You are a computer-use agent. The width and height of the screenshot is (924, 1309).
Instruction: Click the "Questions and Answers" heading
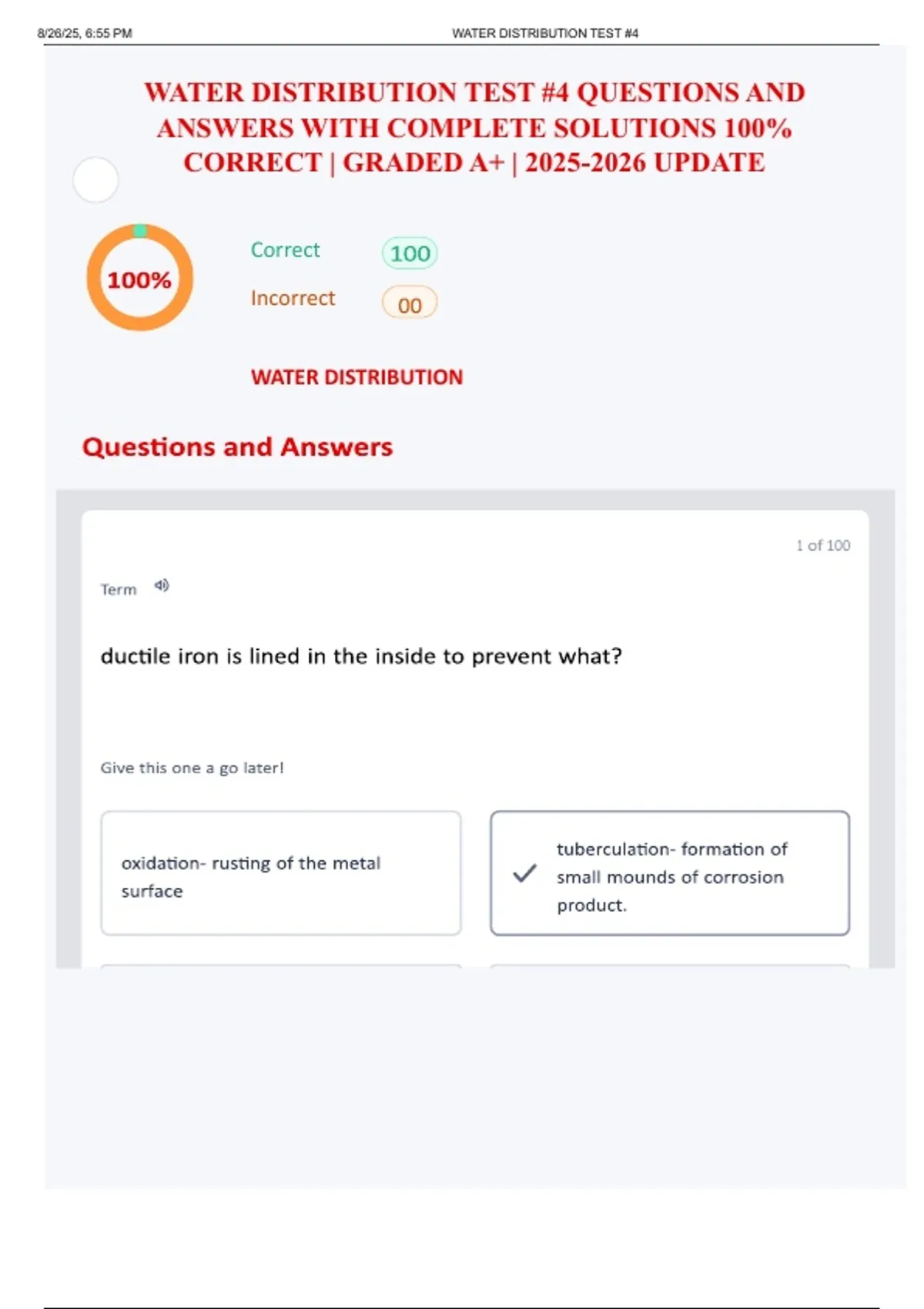coord(237,447)
